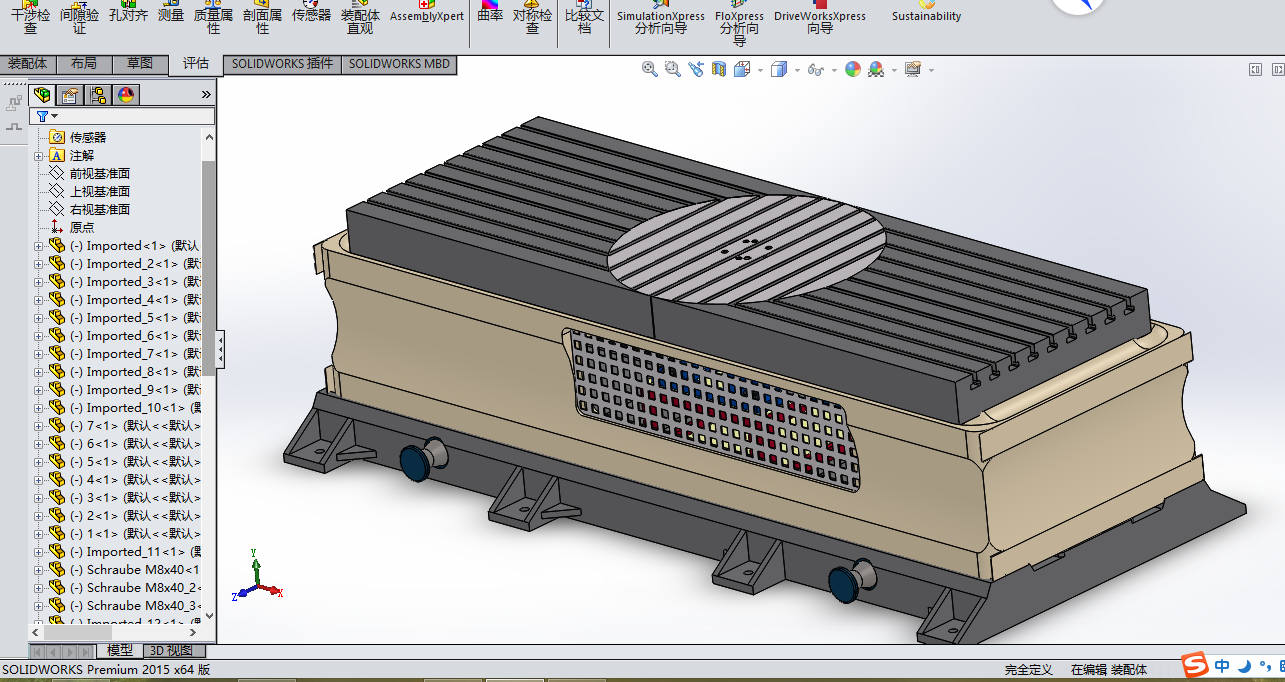The image size is (1285, 682).
Task: Toggle the panel collapse handle beside the tree
Action: pos(220,350)
